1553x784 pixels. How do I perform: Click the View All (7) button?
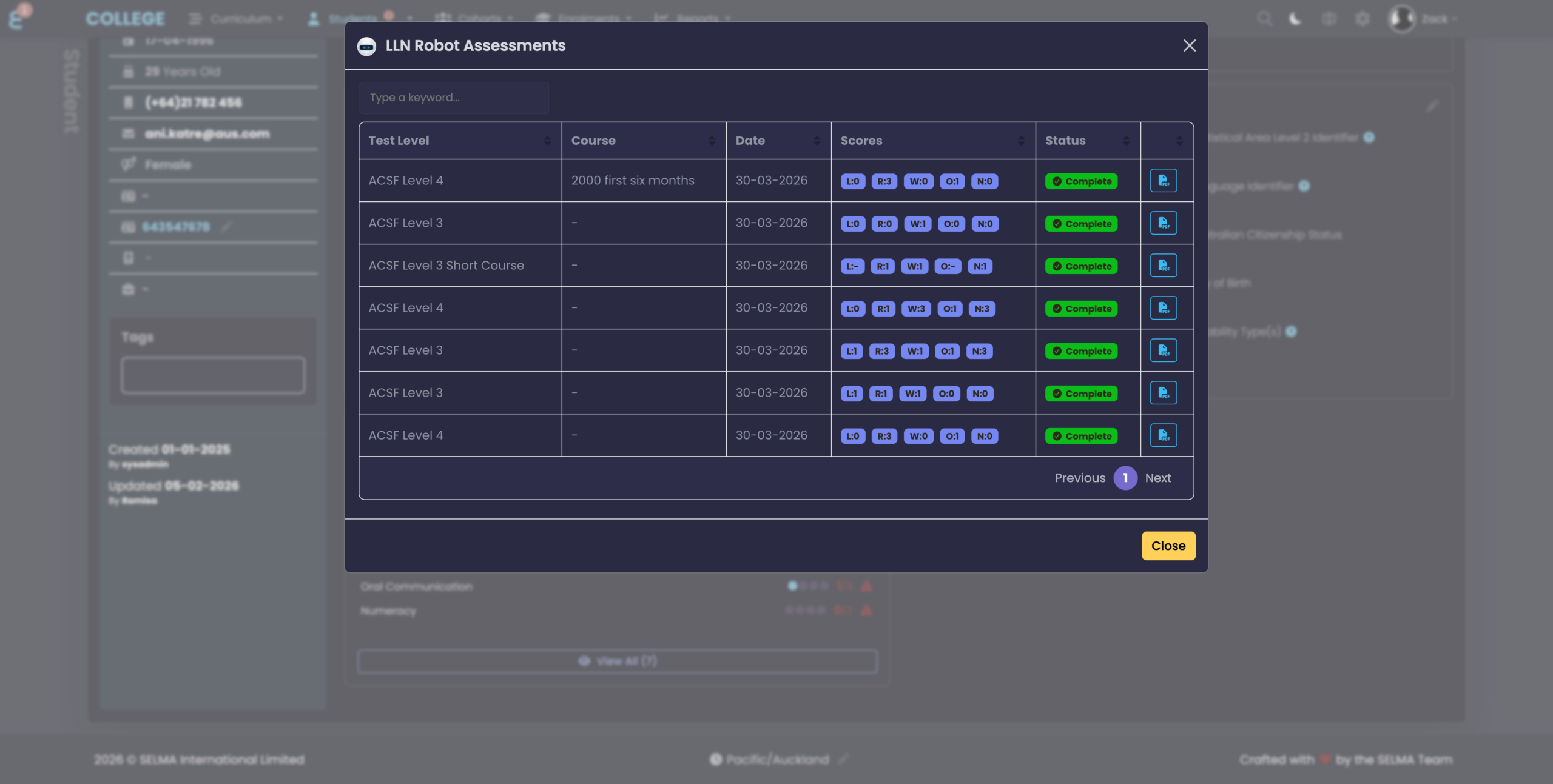click(617, 661)
